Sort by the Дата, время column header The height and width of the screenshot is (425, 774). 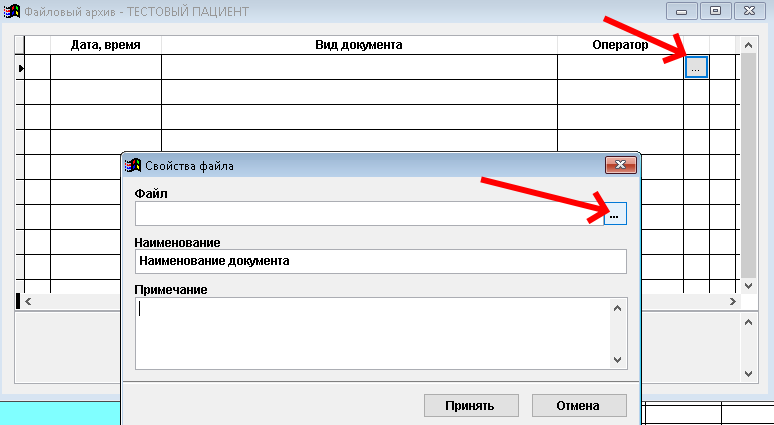[105, 45]
